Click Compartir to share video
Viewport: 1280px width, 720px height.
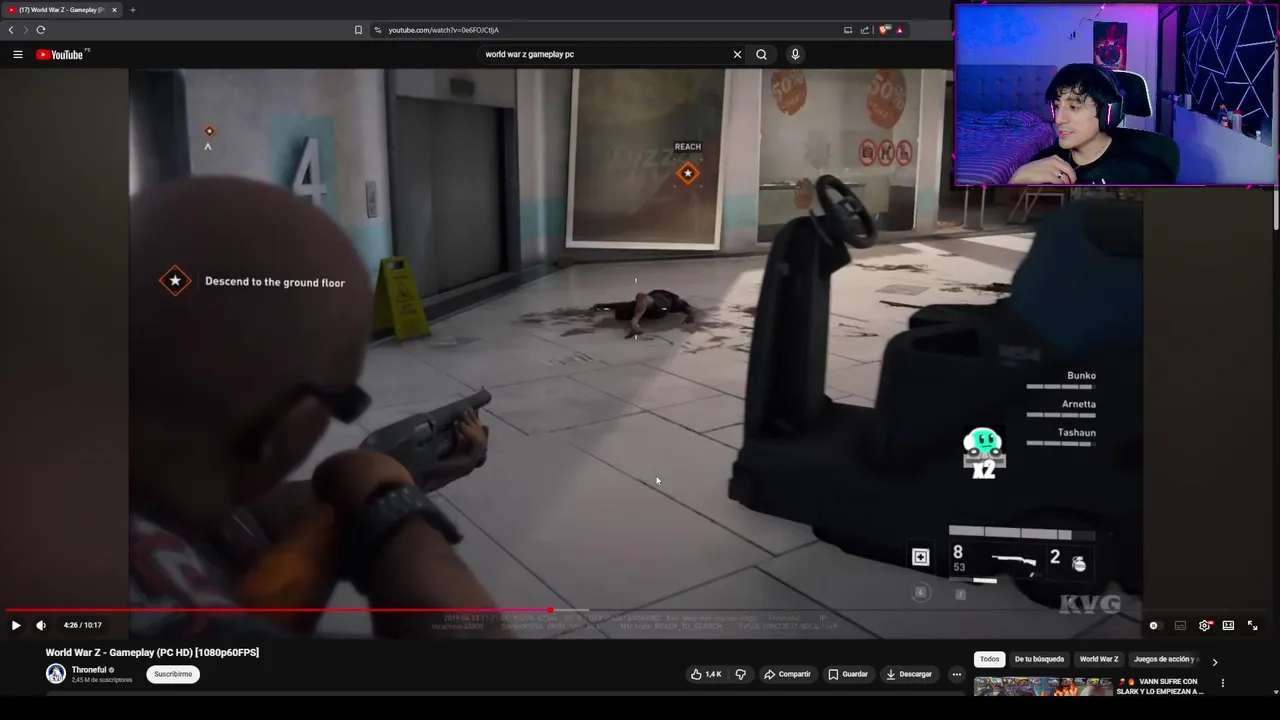(787, 674)
